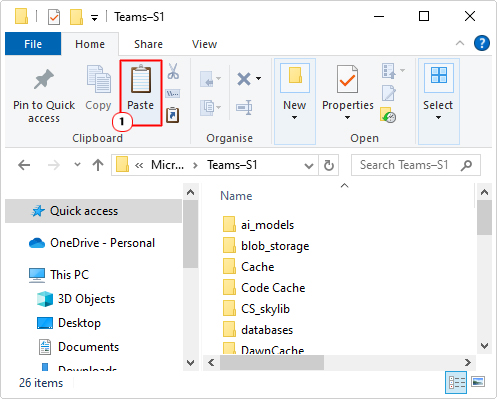Click the Teams–S1 breadcrumb segment
The image size is (497, 399).
(232, 165)
